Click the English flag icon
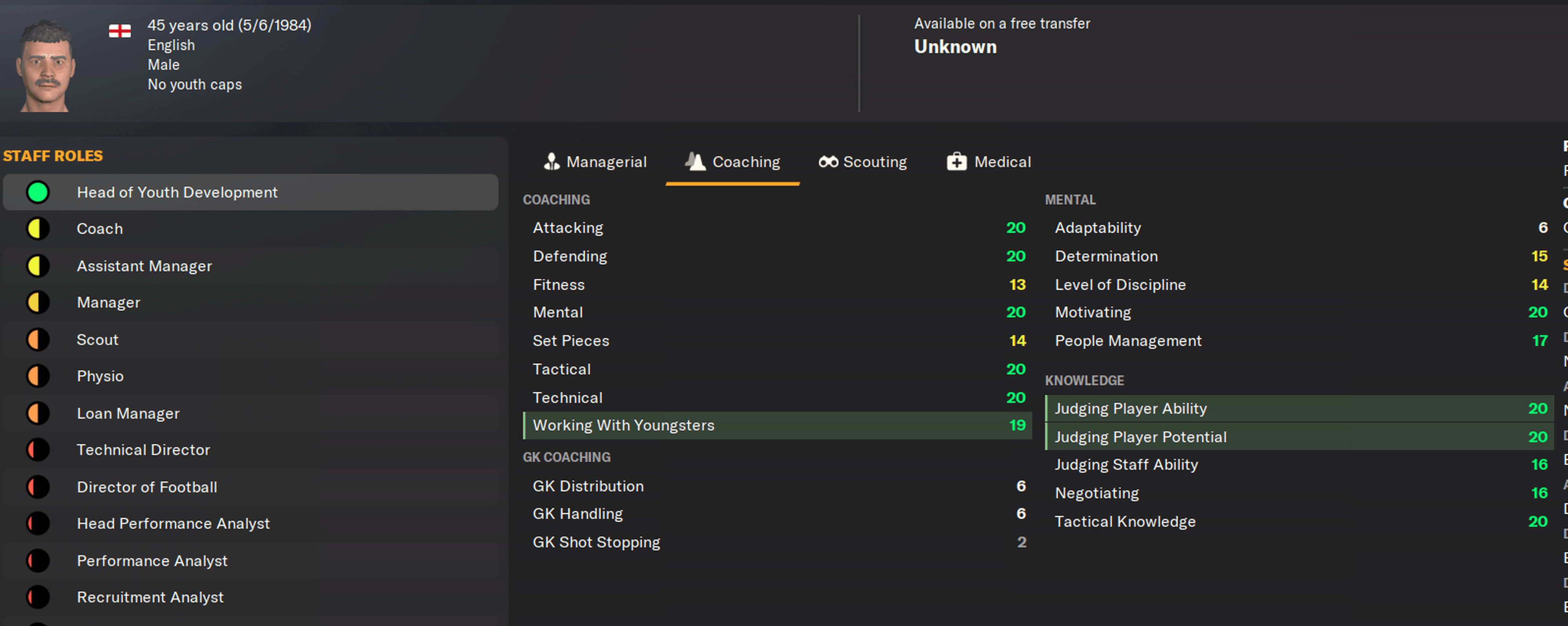 [x=120, y=31]
